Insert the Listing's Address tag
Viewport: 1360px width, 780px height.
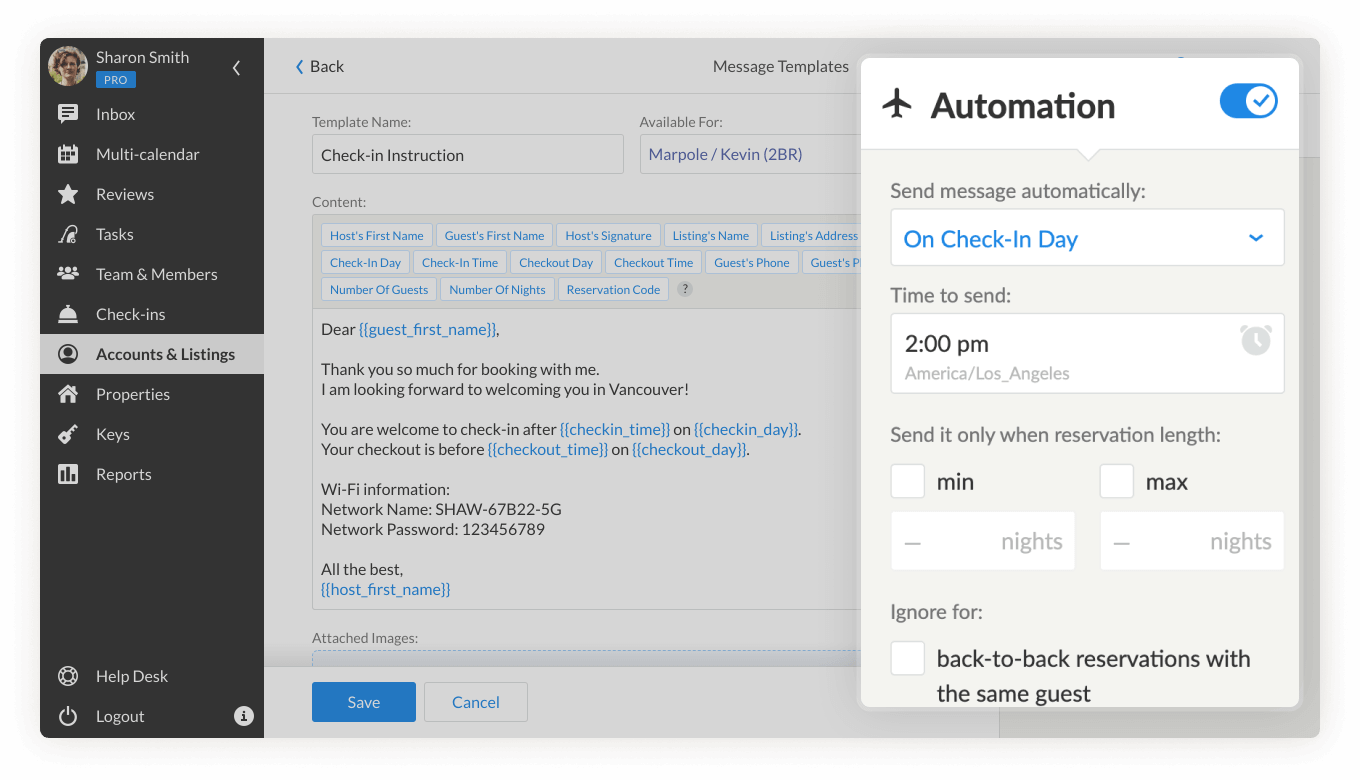click(x=812, y=236)
